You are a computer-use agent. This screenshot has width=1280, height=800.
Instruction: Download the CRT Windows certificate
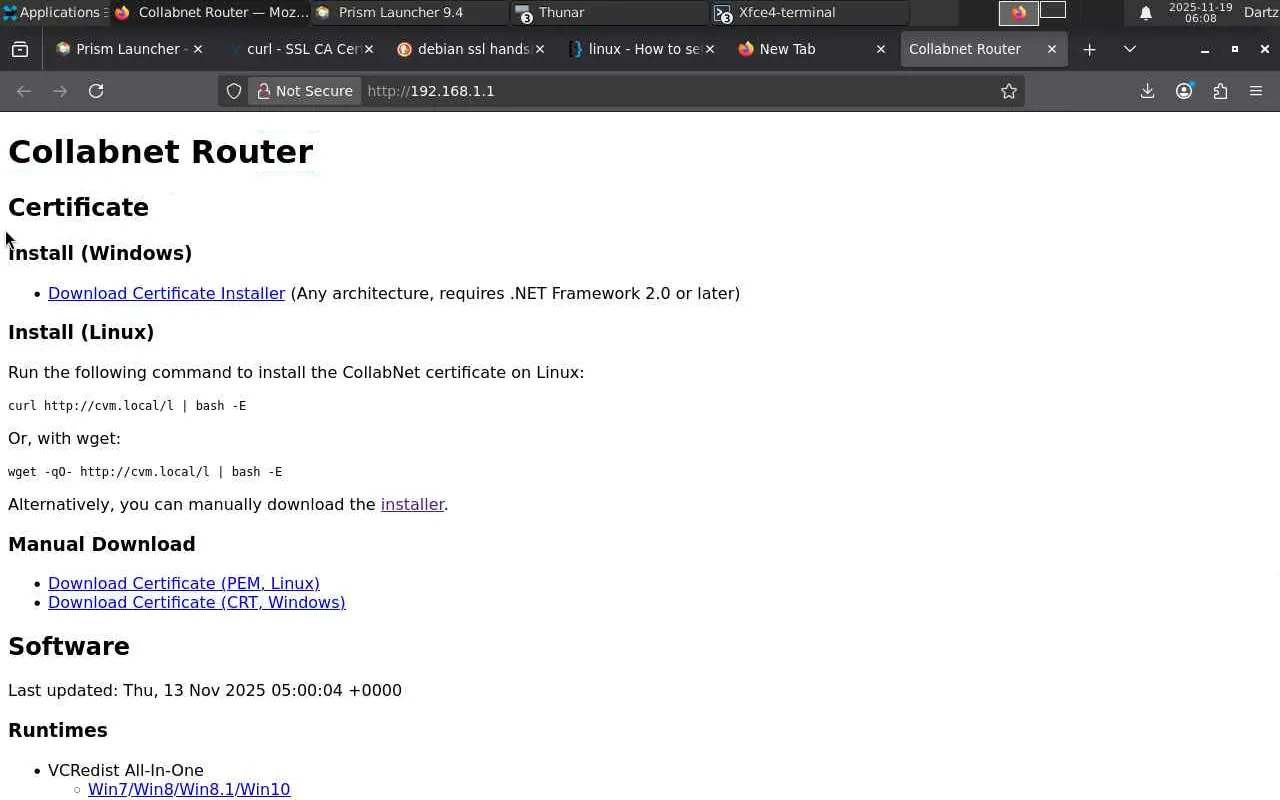(x=197, y=602)
